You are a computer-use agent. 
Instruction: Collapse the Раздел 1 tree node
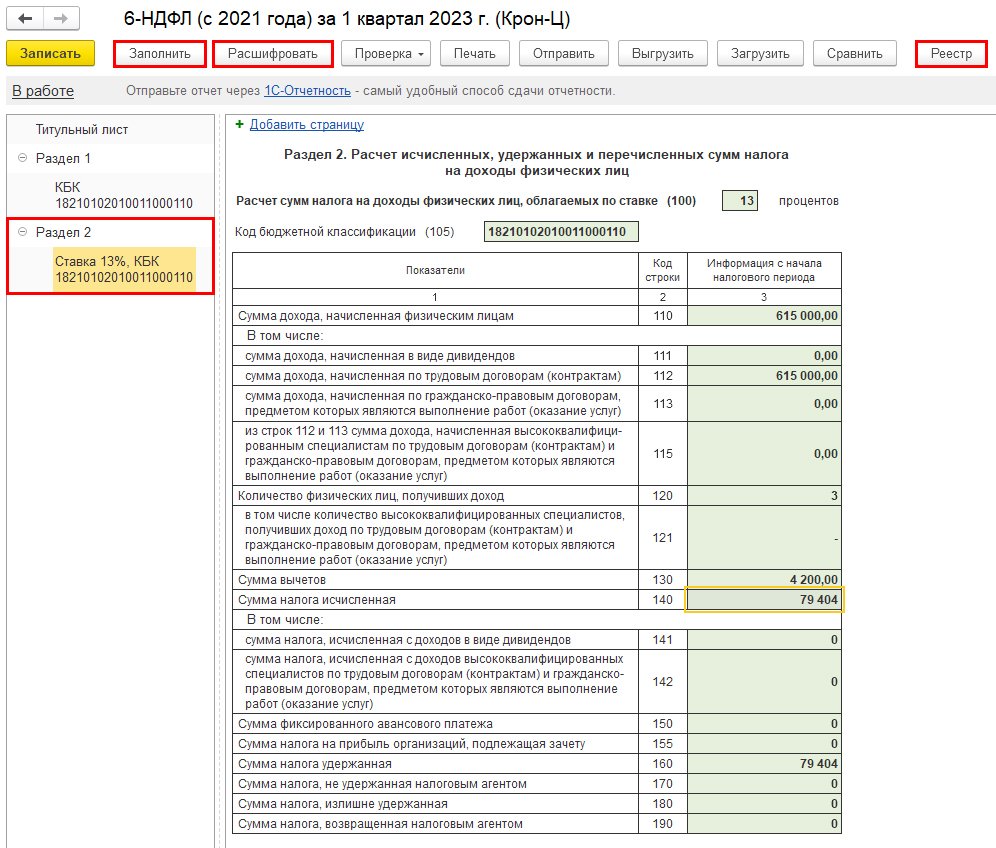coord(23,158)
